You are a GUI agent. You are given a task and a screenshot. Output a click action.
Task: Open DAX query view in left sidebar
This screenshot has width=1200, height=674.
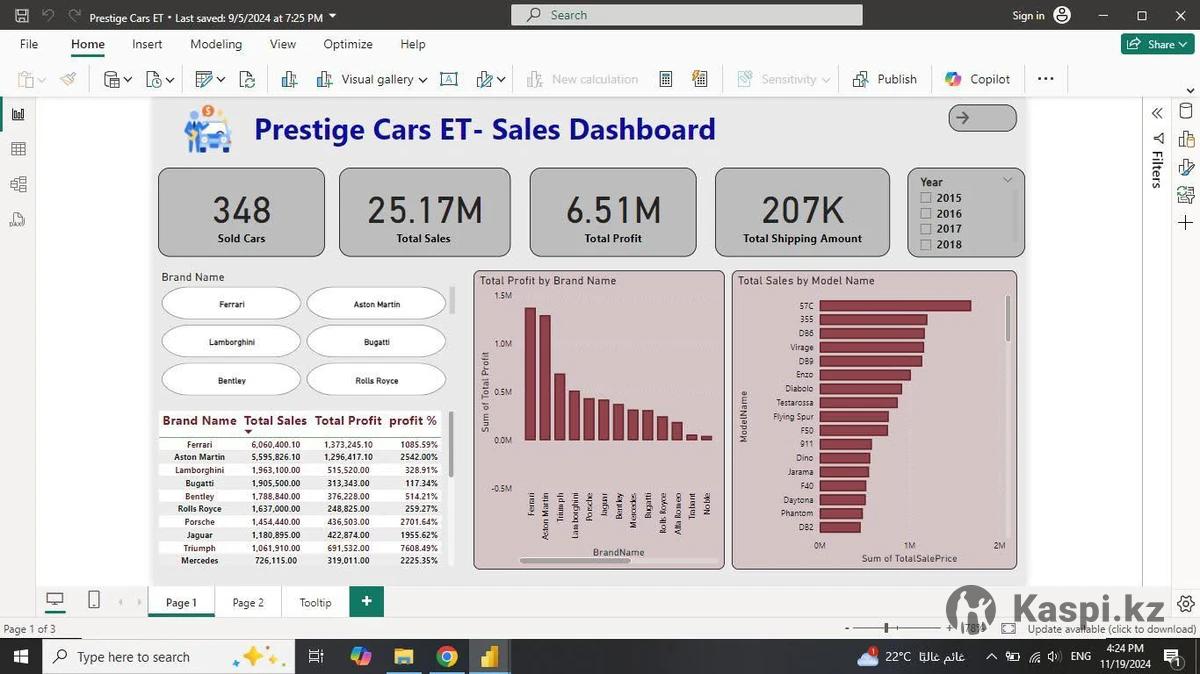18,219
